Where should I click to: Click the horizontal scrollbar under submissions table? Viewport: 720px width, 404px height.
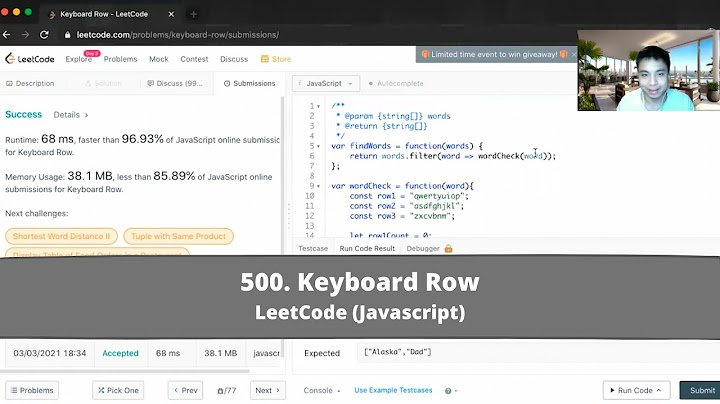[125, 371]
